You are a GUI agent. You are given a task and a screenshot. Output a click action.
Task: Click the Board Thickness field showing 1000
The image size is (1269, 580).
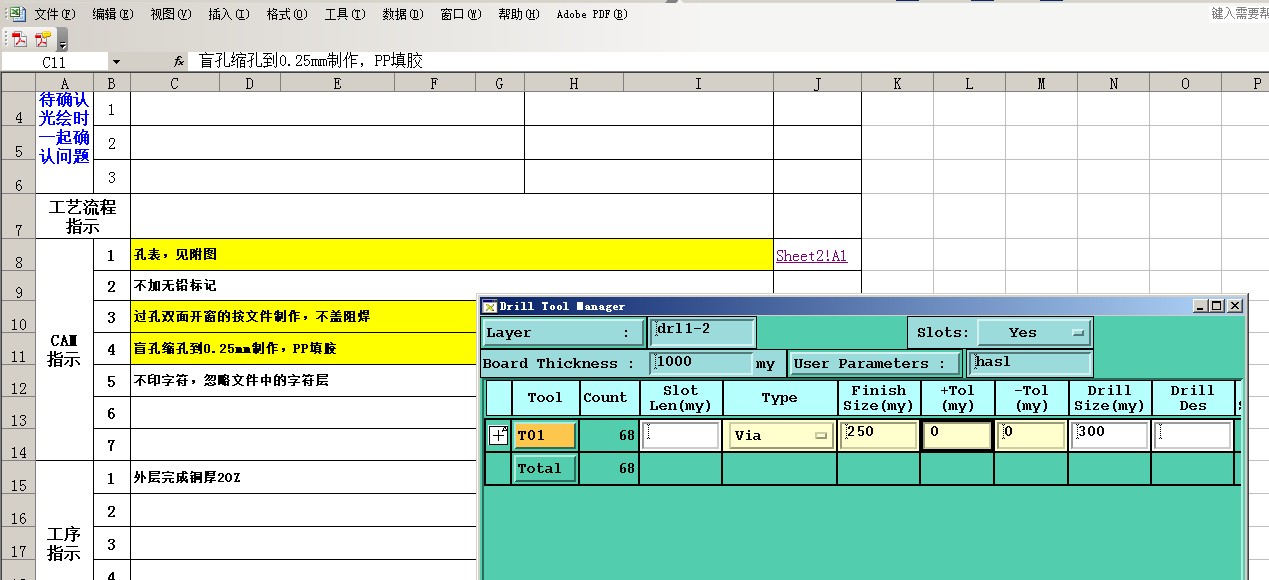(700, 363)
